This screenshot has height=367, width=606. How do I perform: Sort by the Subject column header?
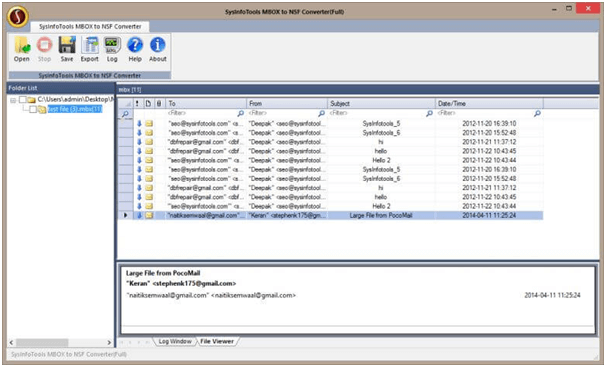pos(381,104)
